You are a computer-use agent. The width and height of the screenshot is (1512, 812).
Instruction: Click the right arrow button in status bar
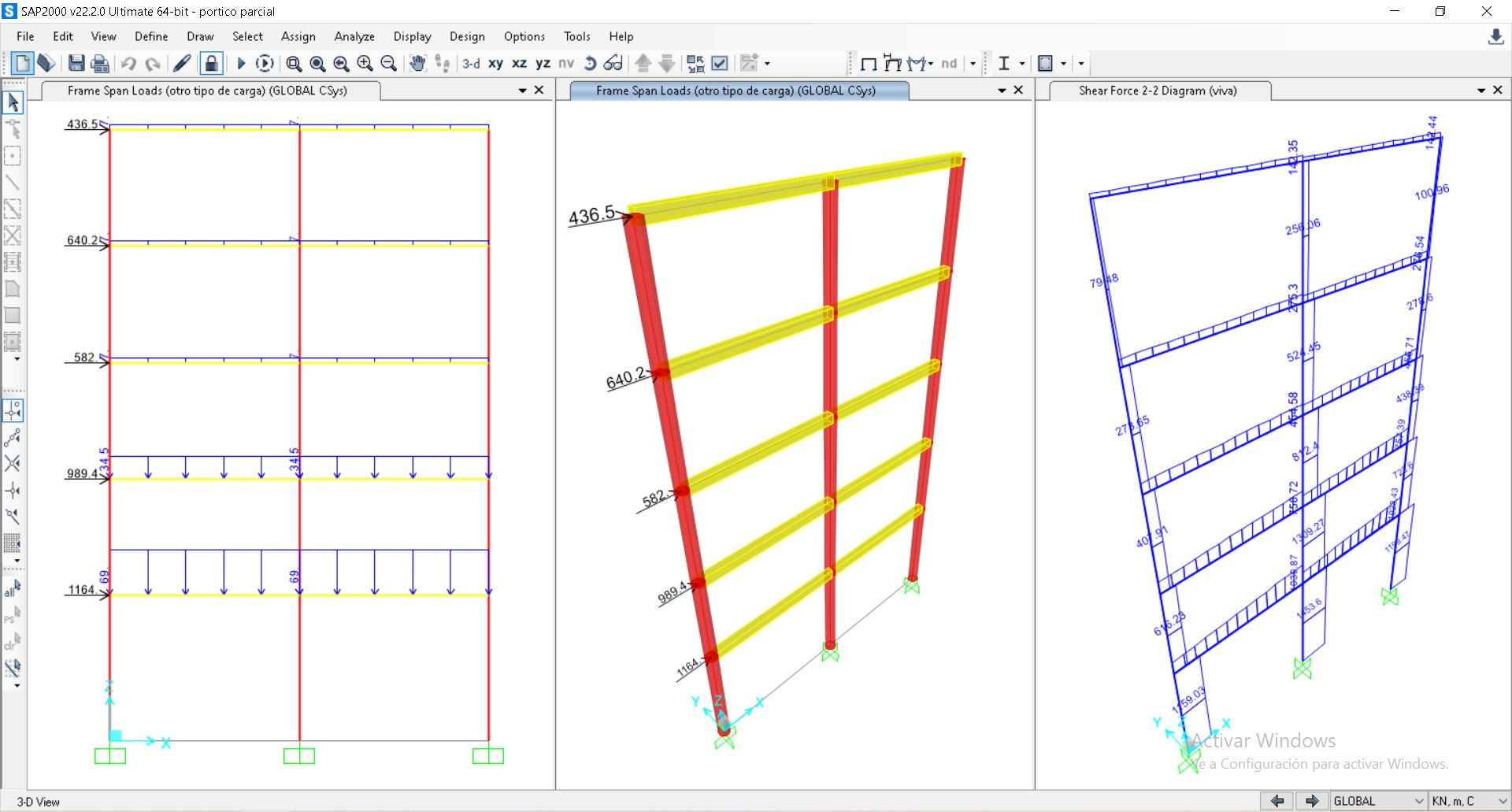1312,801
